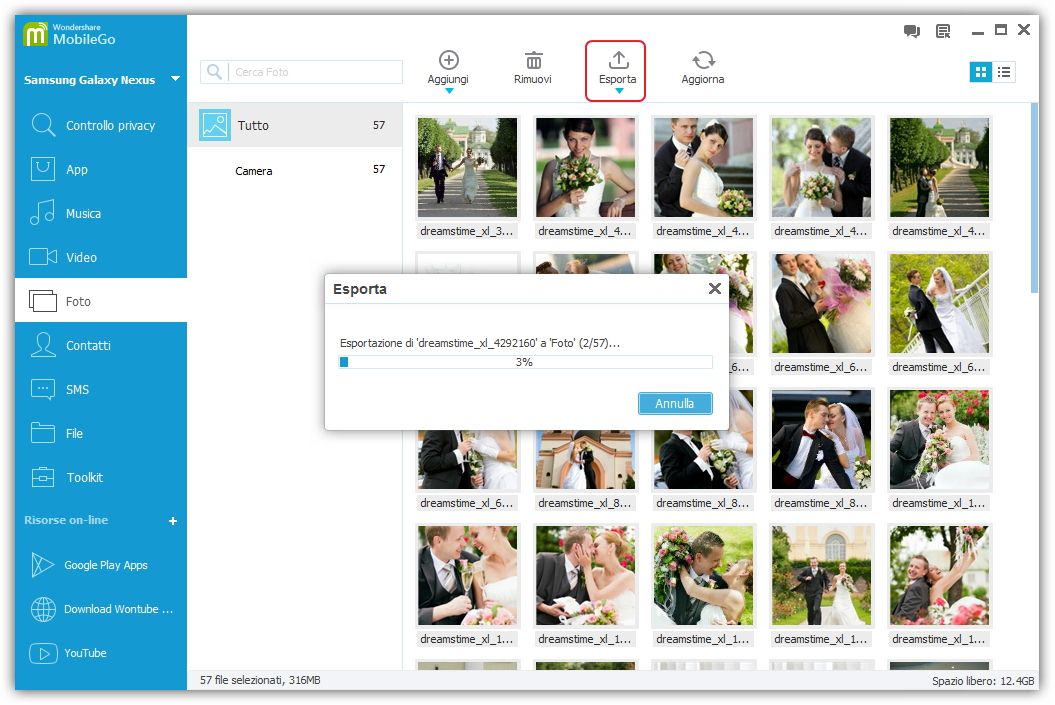This screenshot has height=705, width=1055.
Task: Switch to grid thumbnail view
Action: pos(980,72)
